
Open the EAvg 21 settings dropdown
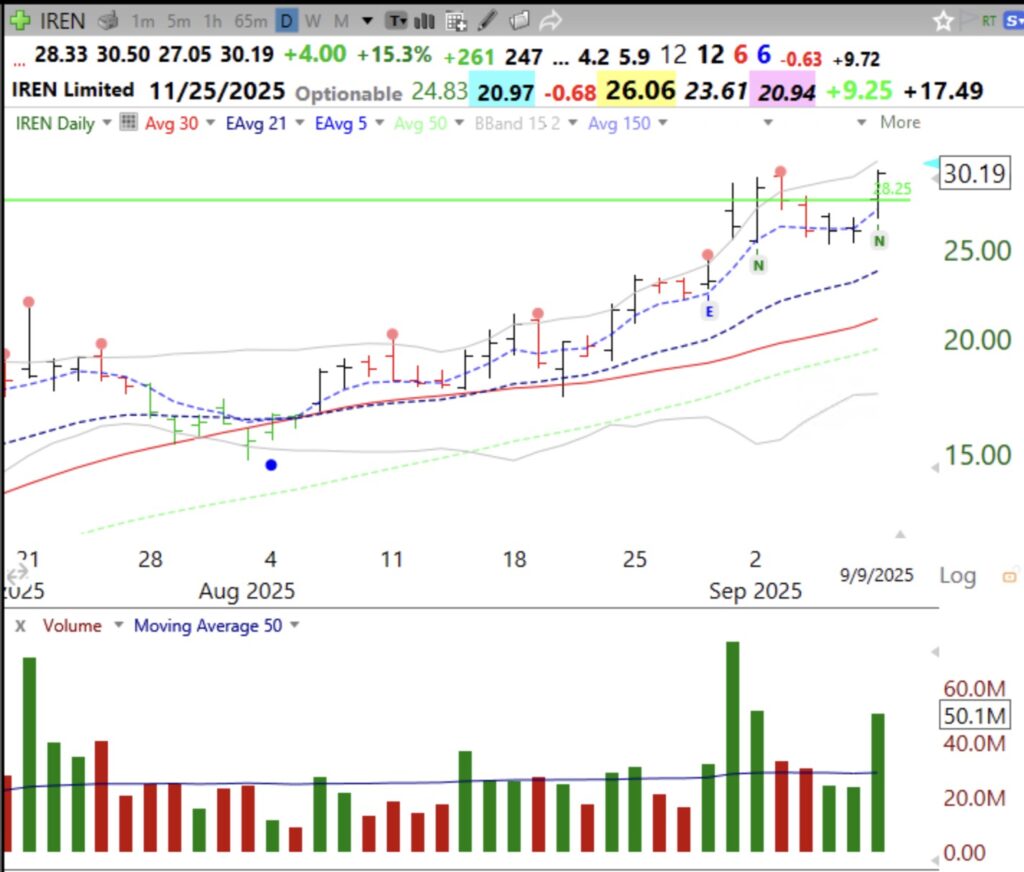pos(301,122)
